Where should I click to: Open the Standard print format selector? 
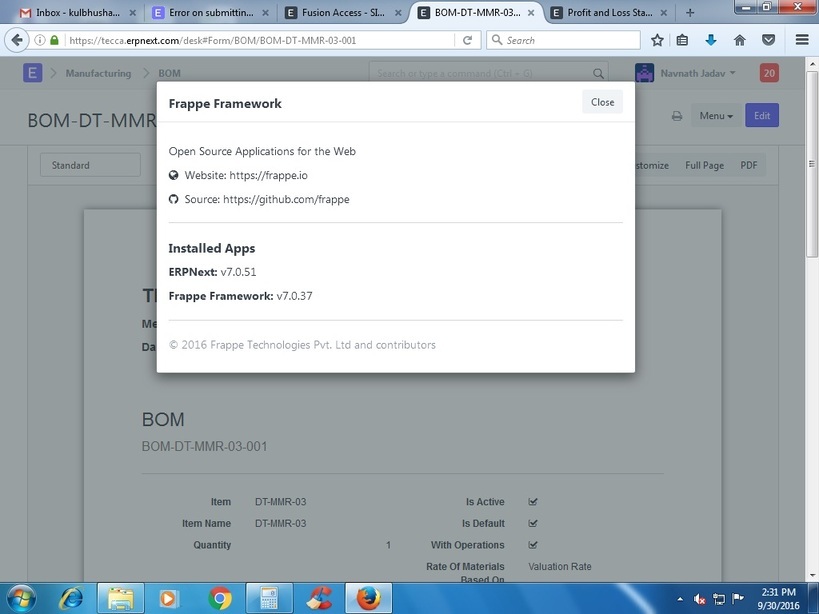coord(90,165)
